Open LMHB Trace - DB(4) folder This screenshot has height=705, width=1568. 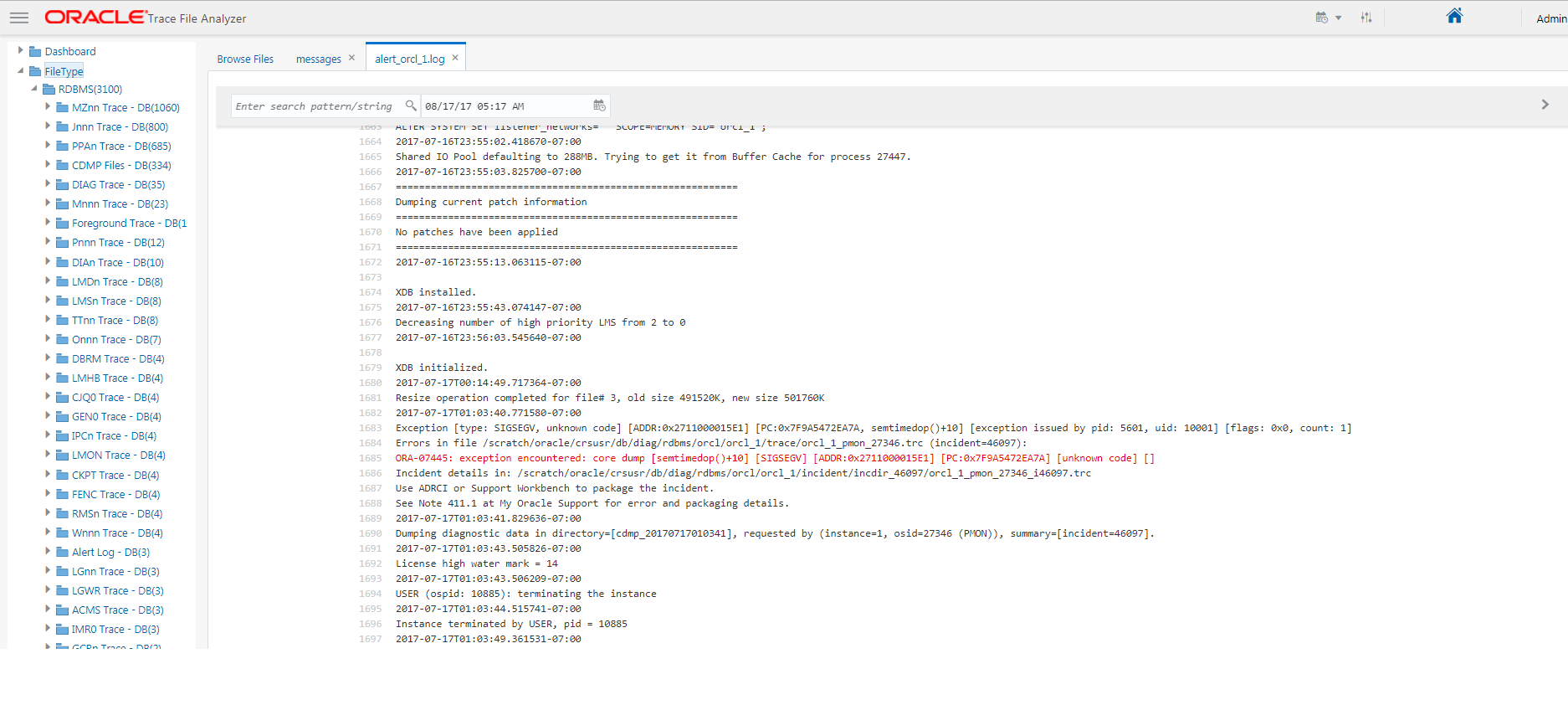coord(117,378)
